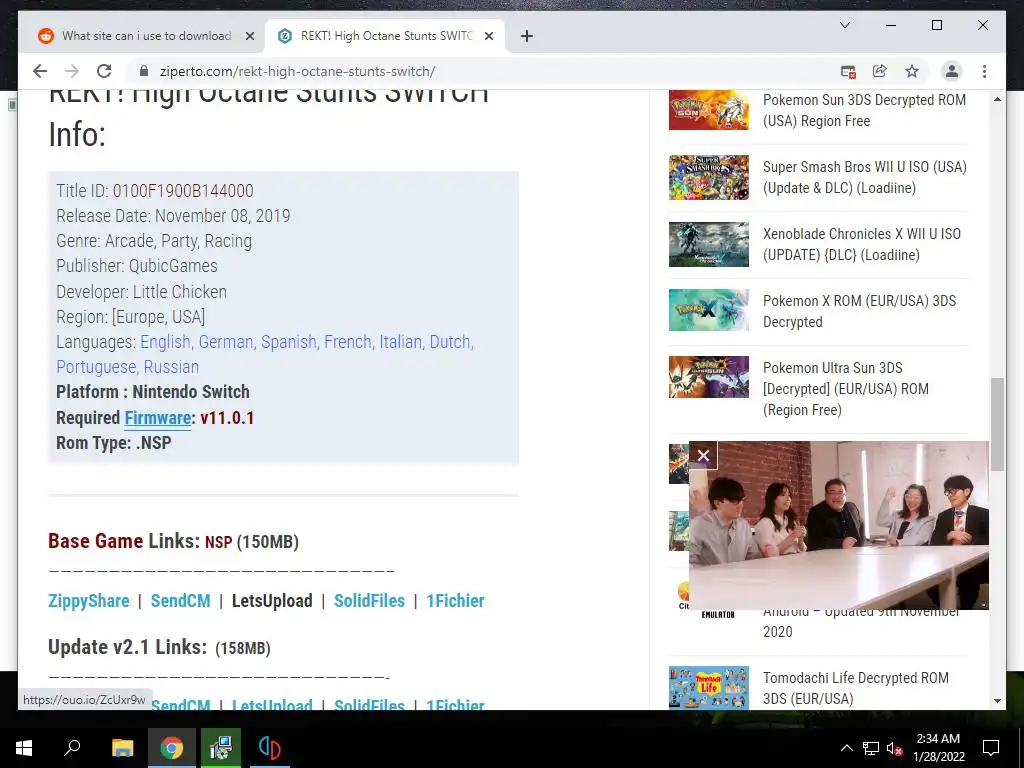
Task: Click the Pokemon Sun thumbnail
Action: click(709, 110)
